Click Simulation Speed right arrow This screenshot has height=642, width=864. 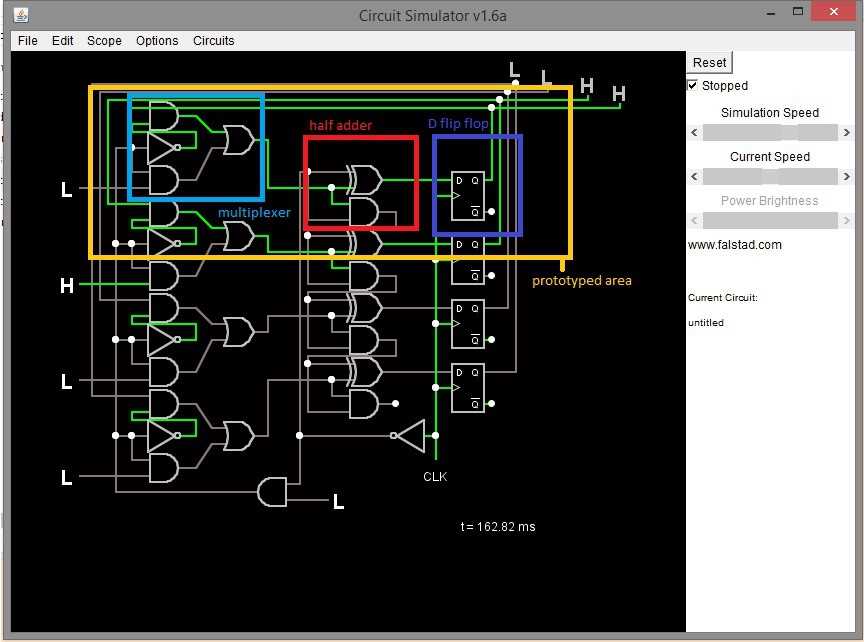point(846,132)
